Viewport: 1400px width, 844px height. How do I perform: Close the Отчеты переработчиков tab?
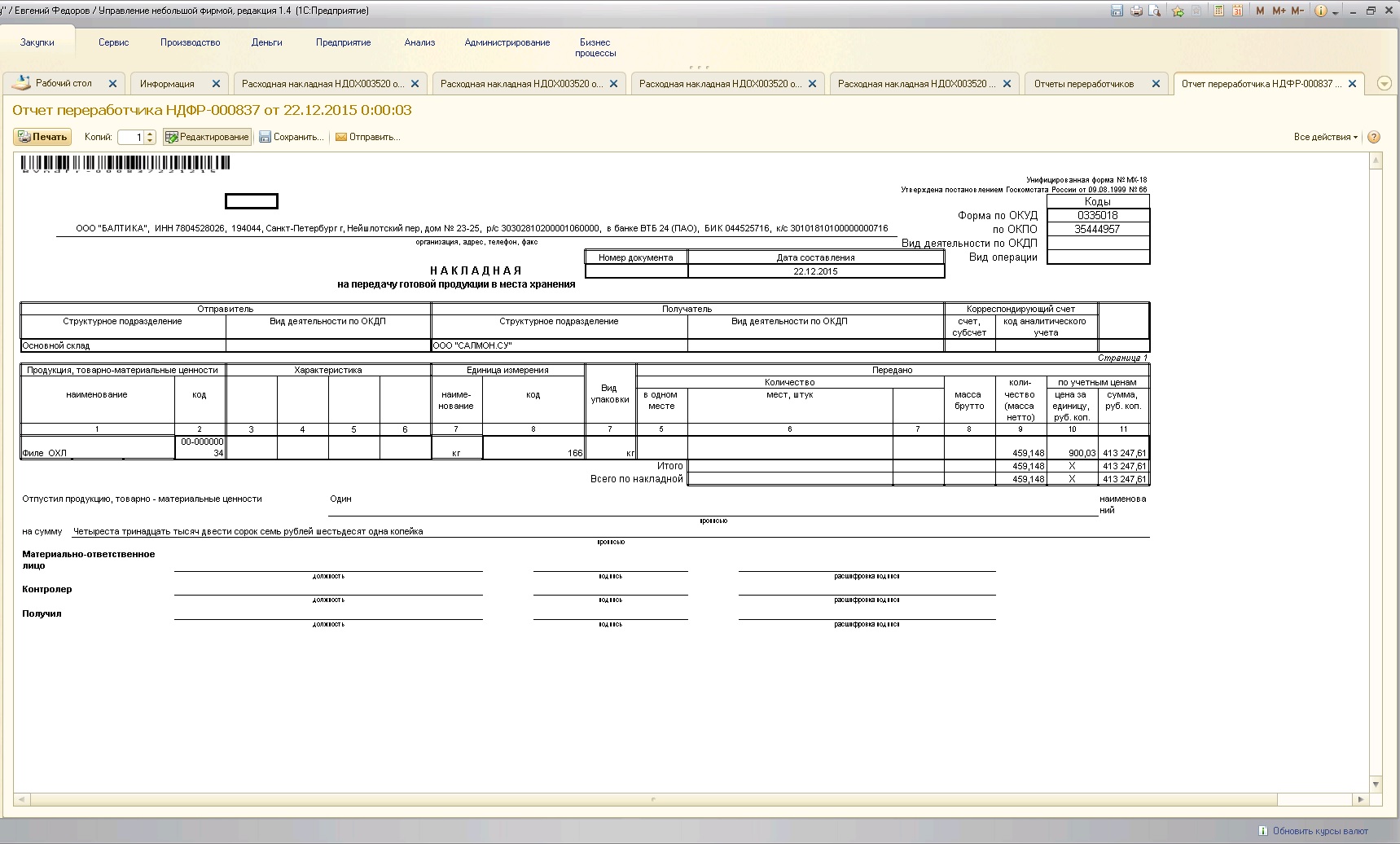[x=1156, y=83]
